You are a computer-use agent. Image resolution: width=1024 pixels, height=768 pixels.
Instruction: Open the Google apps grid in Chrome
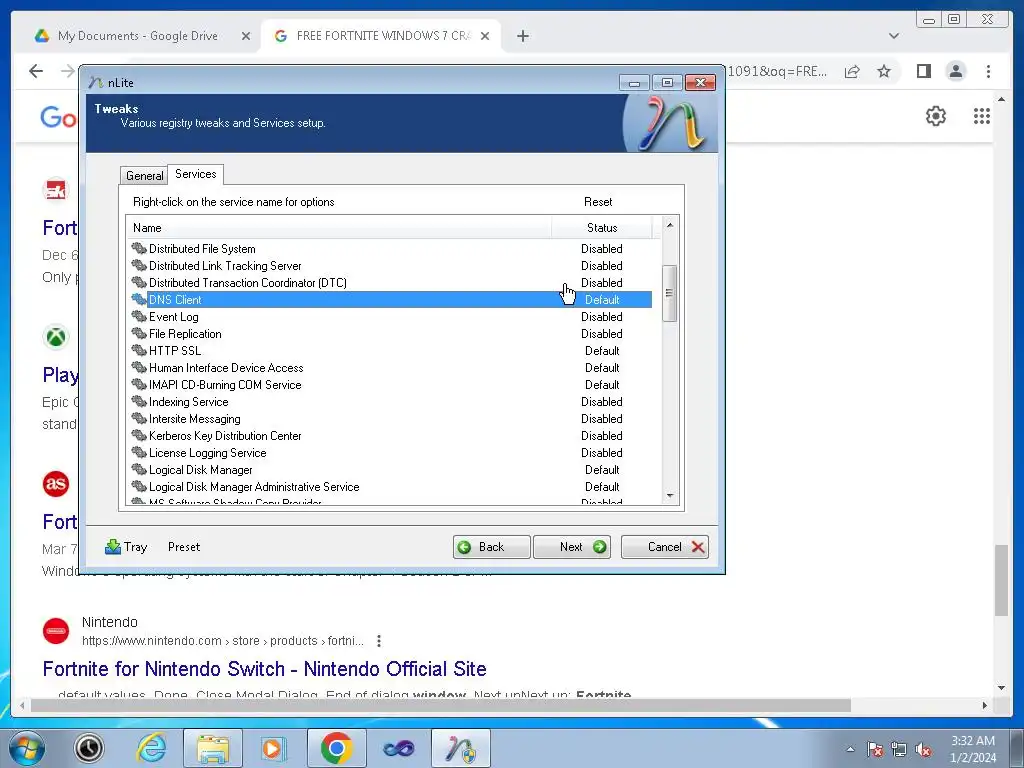coord(982,116)
